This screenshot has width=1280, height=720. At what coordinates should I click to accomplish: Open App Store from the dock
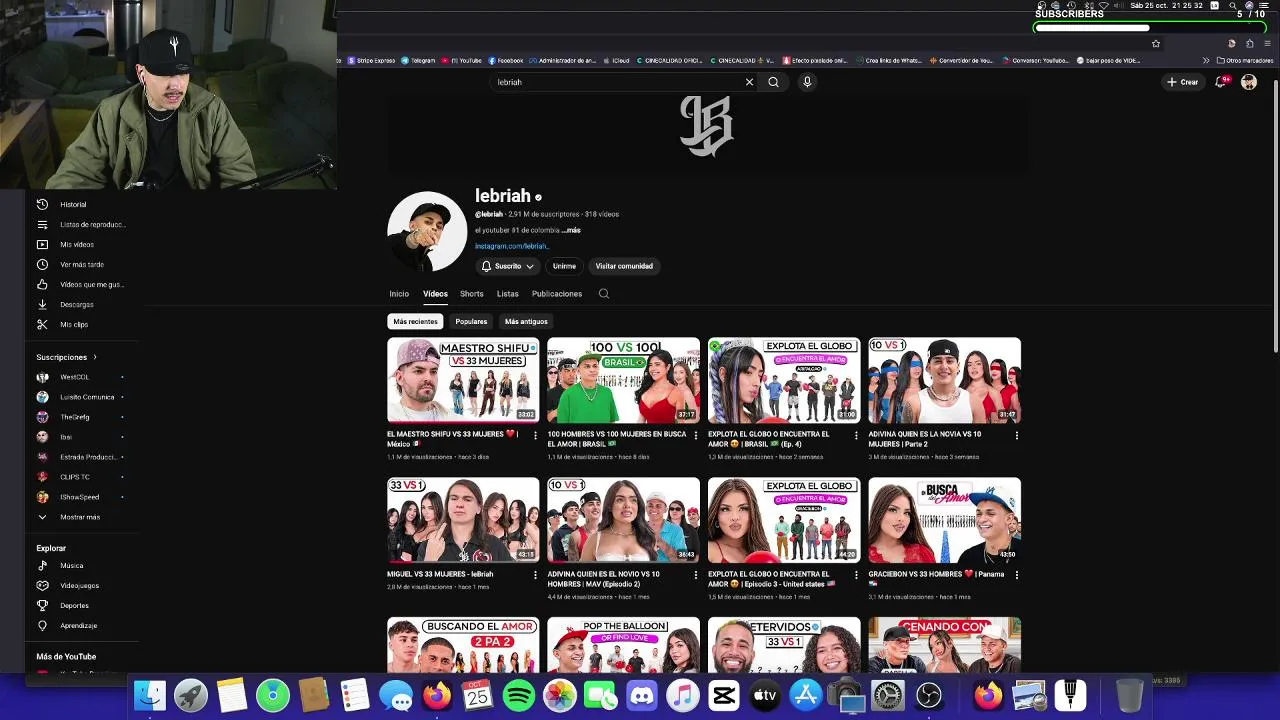[x=806, y=695]
